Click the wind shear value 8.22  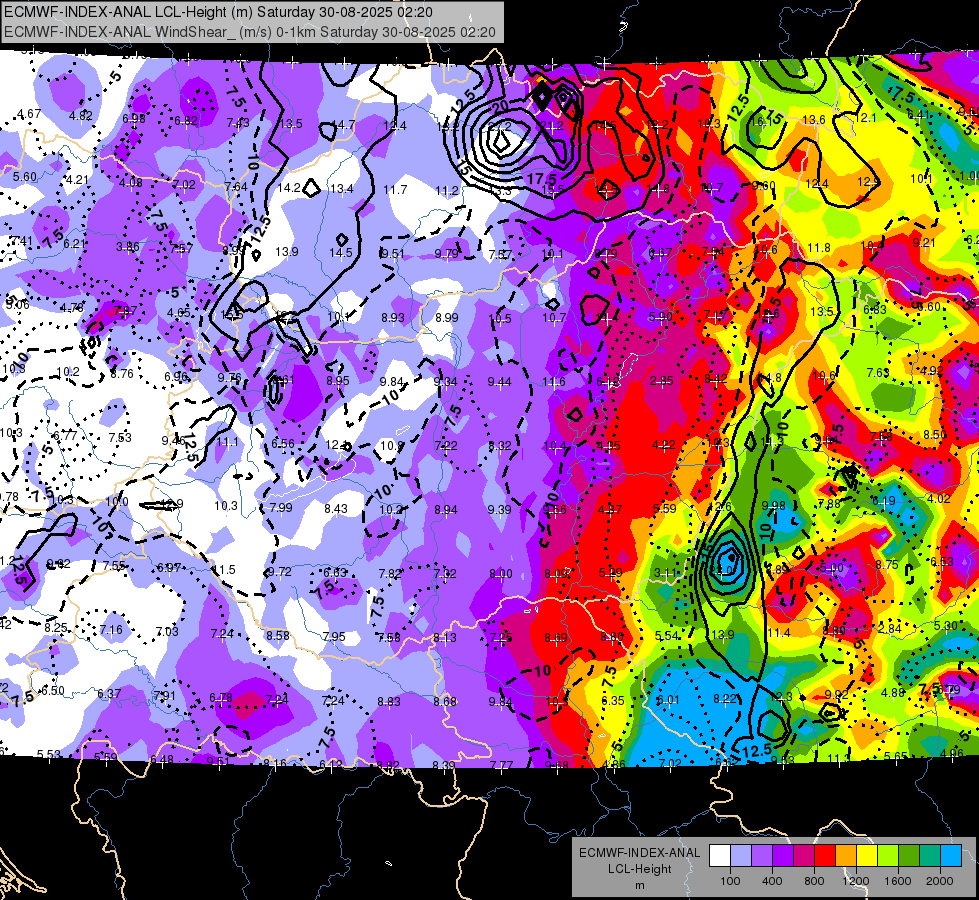pyautogui.click(x=726, y=698)
